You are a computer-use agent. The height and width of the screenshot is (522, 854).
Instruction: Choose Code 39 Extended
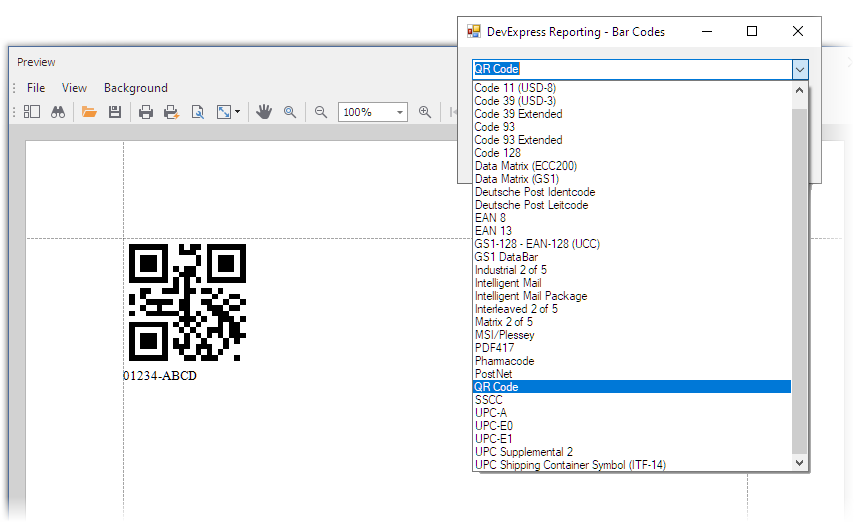coord(632,114)
